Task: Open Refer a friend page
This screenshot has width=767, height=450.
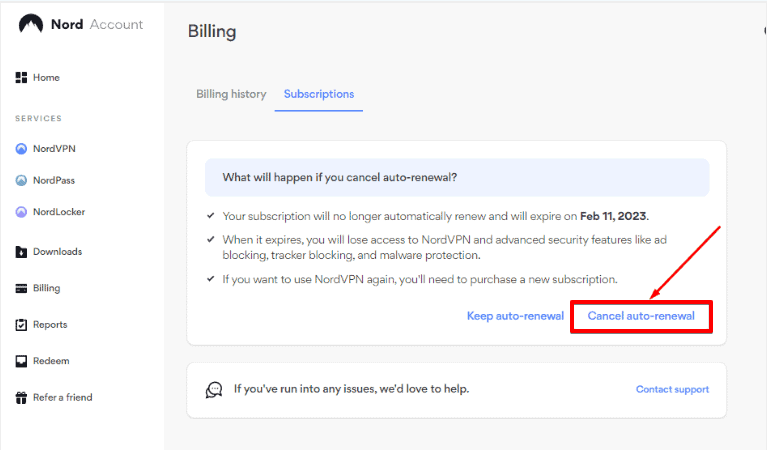Action: click(62, 398)
